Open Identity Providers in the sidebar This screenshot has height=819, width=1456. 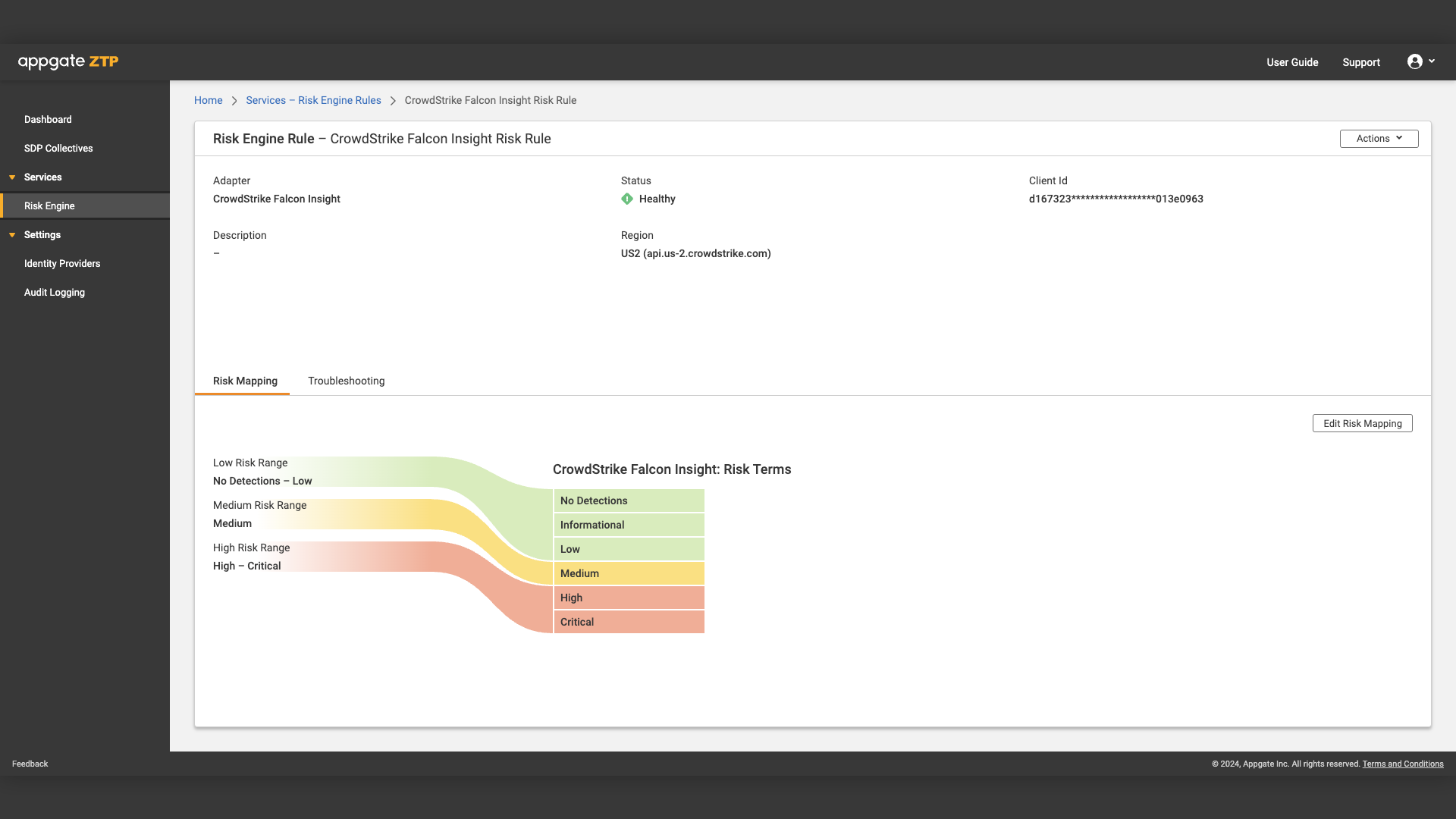(x=62, y=263)
